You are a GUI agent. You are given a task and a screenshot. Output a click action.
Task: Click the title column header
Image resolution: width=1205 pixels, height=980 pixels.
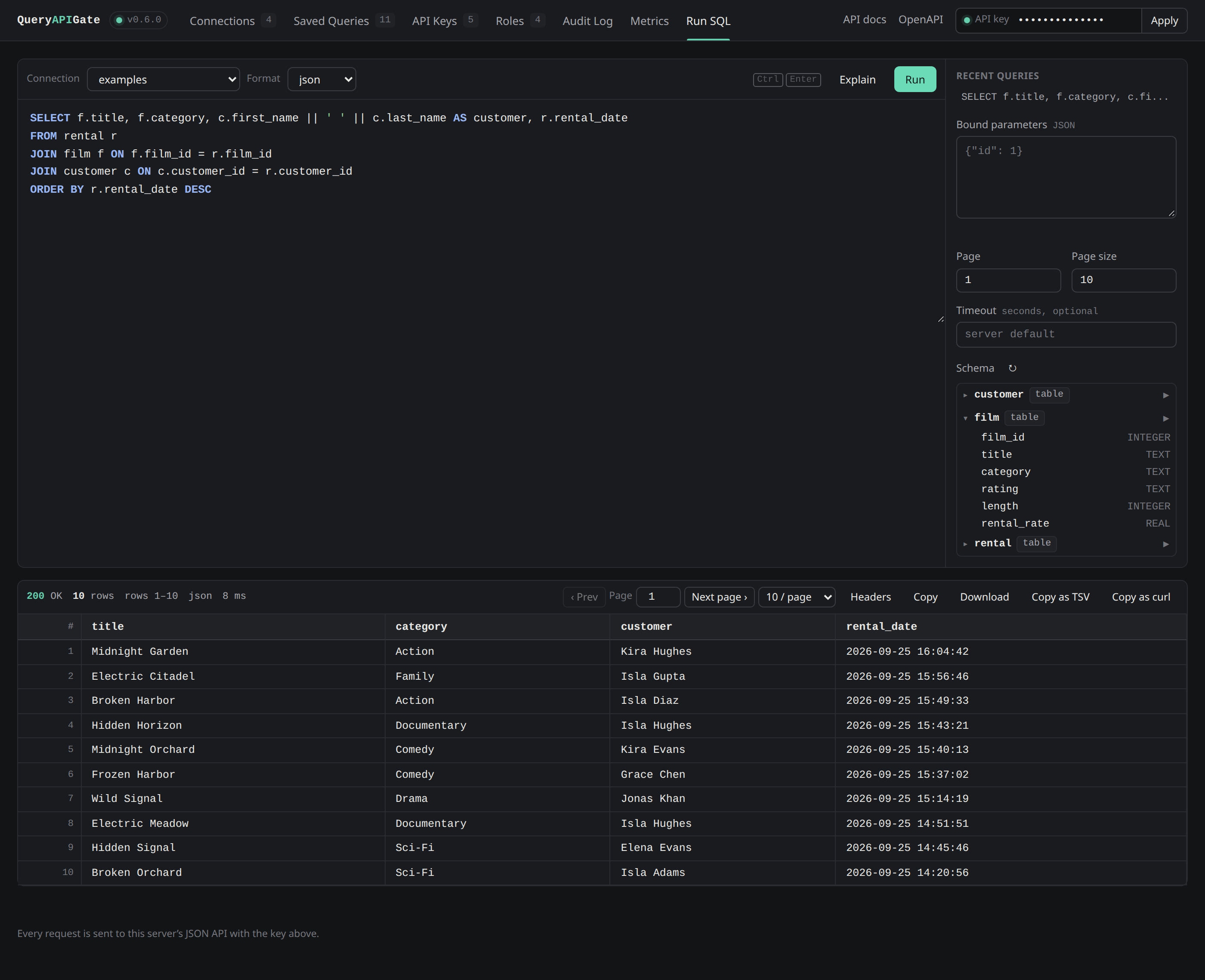pos(233,627)
